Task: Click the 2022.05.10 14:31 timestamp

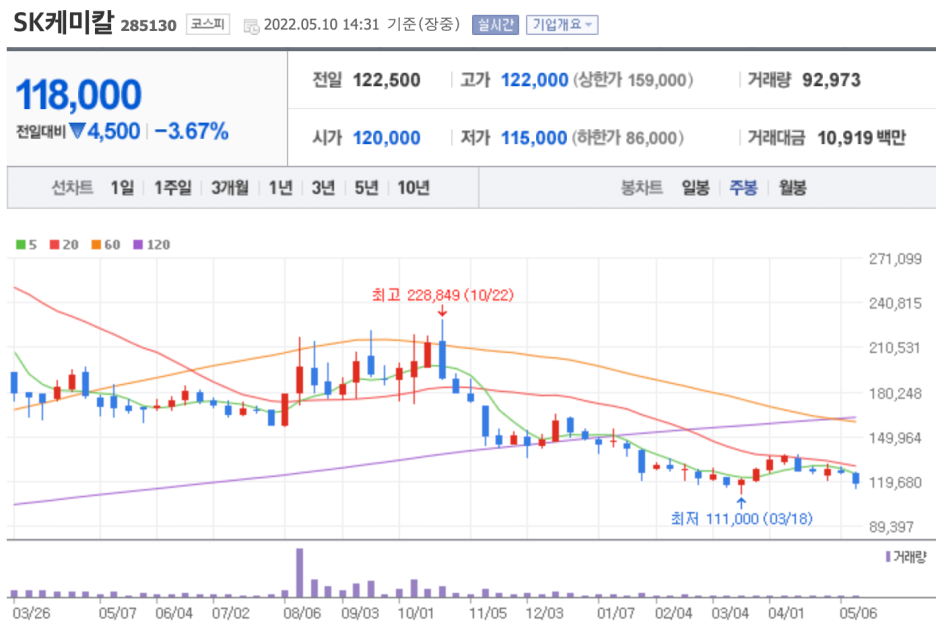Action: coord(321,24)
